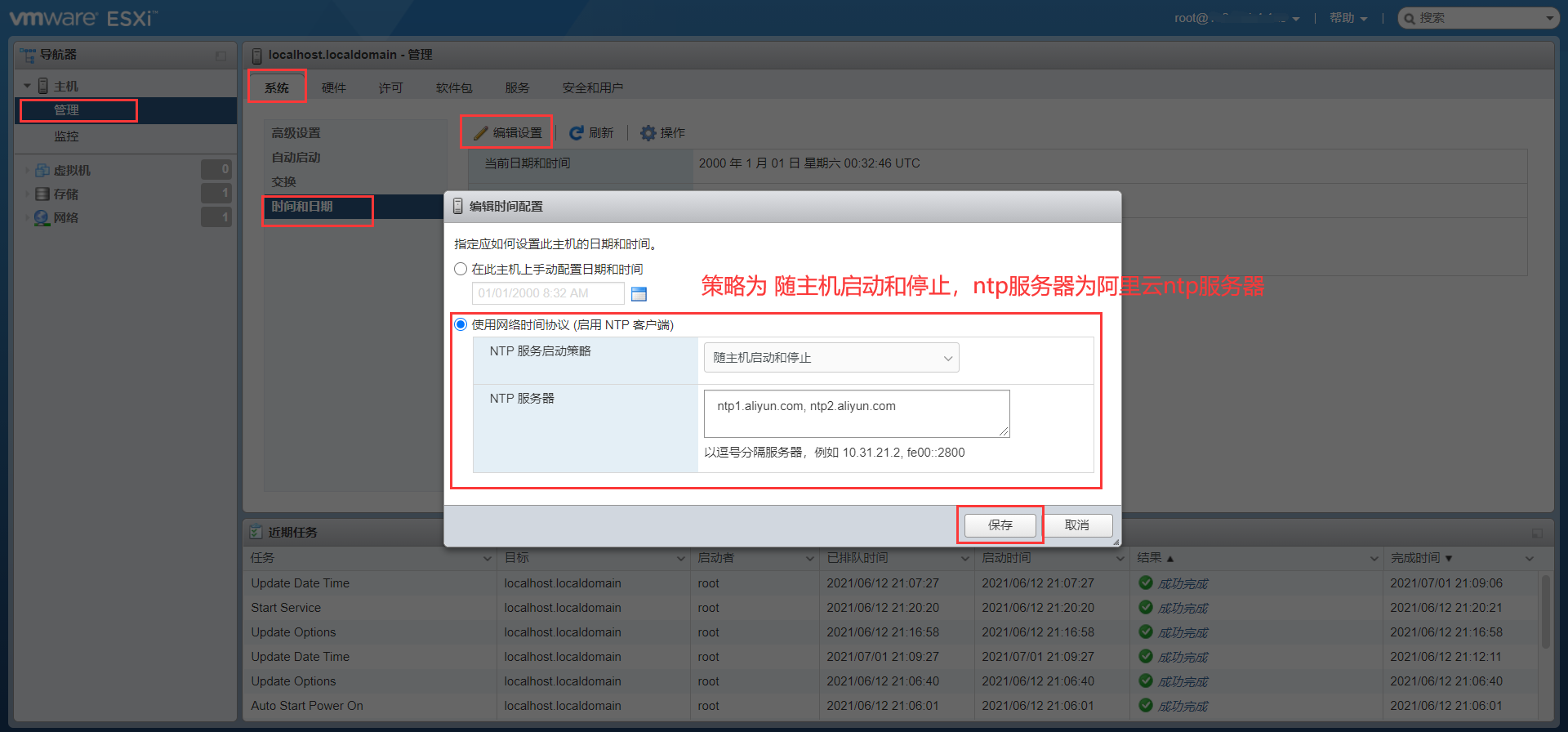This screenshot has height=732, width=1568.
Task: Select use Network Time Protocol option
Action: [x=461, y=324]
